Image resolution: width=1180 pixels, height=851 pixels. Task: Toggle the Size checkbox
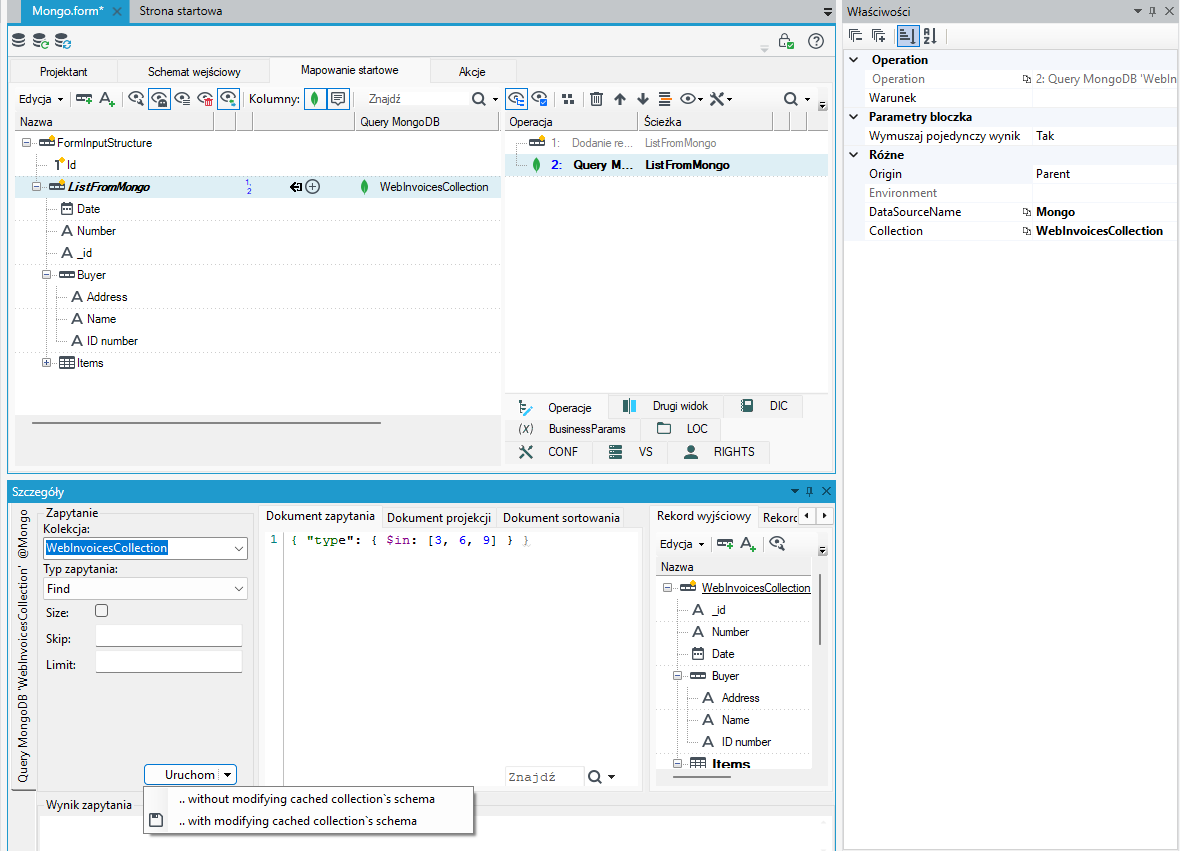pyautogui.click(x=102, y=611)
